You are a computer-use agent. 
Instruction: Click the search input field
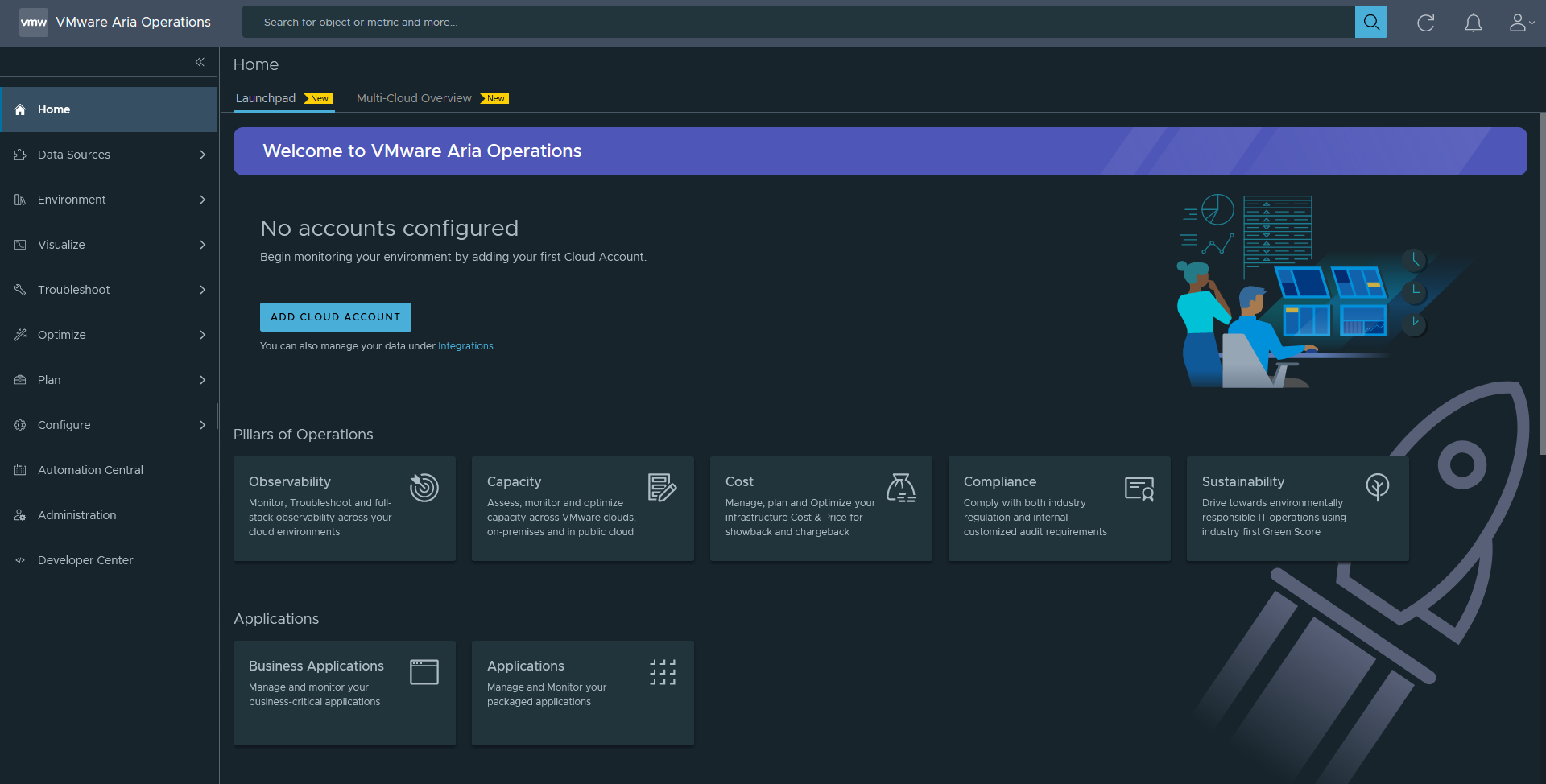pyautogui.click(x=799, y=22)
